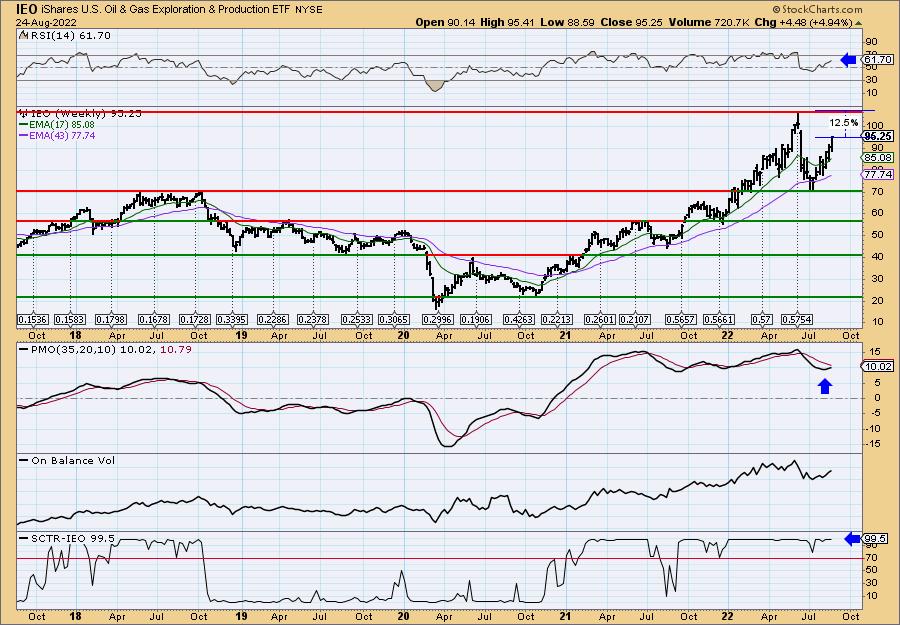Click the RSI 61.70 value tag on right axis
The height and width of the screenshot is (625, 900).
point(878,59)
